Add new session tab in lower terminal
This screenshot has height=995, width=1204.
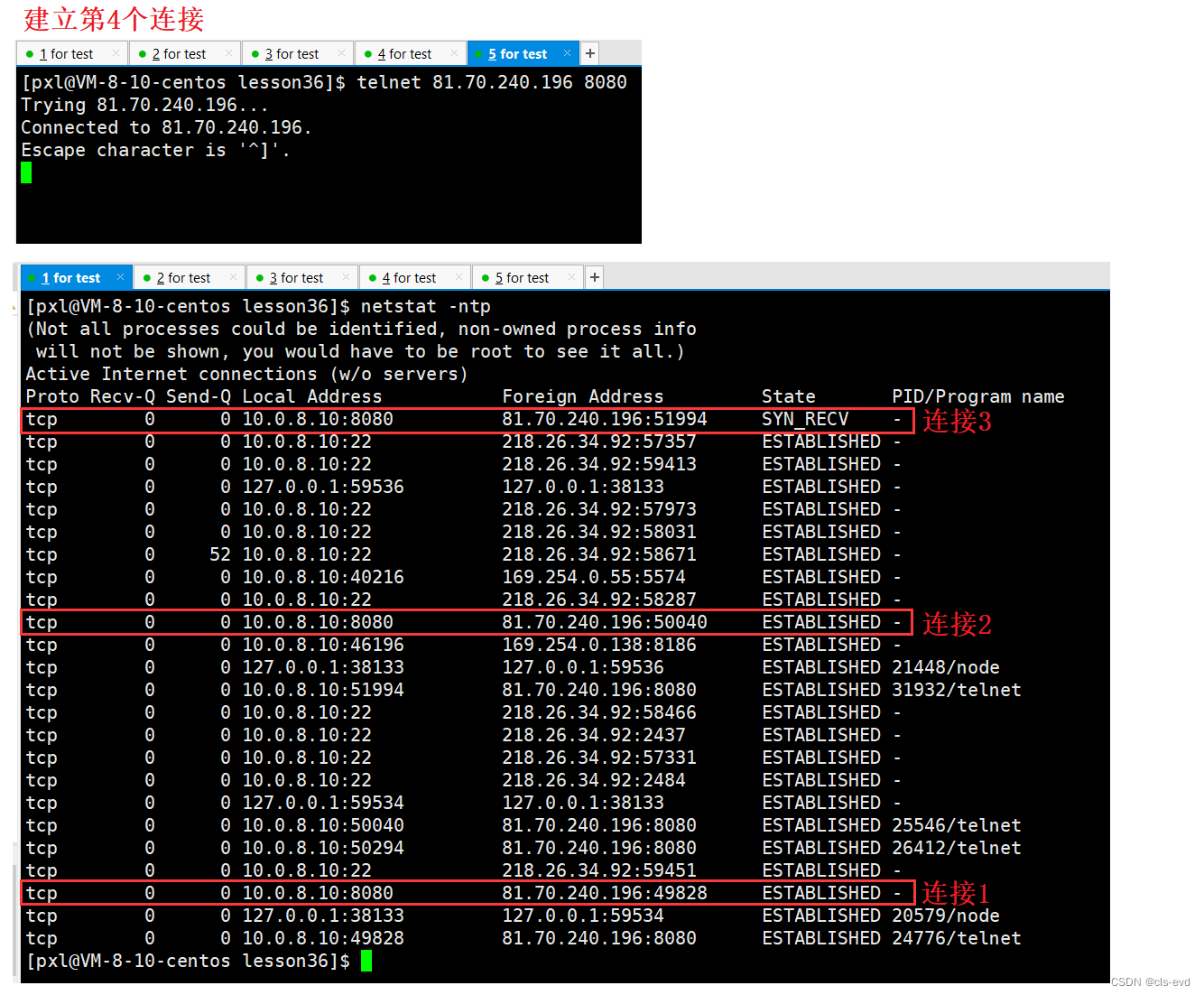click(x=595, y=277)
